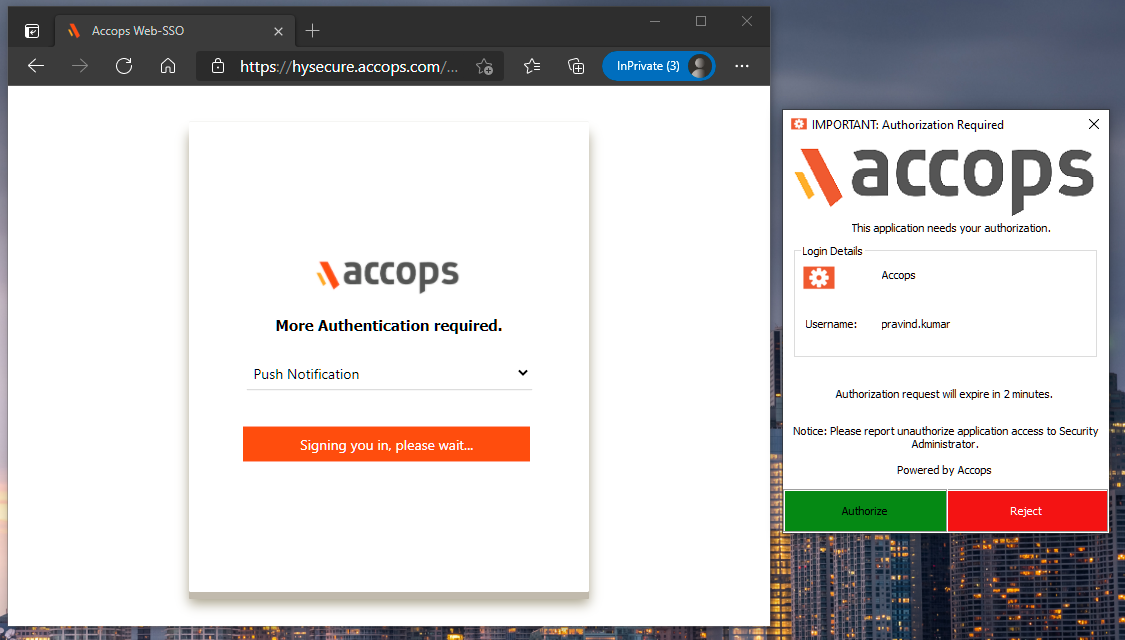Authorize the login request

[x=864, y=511]
